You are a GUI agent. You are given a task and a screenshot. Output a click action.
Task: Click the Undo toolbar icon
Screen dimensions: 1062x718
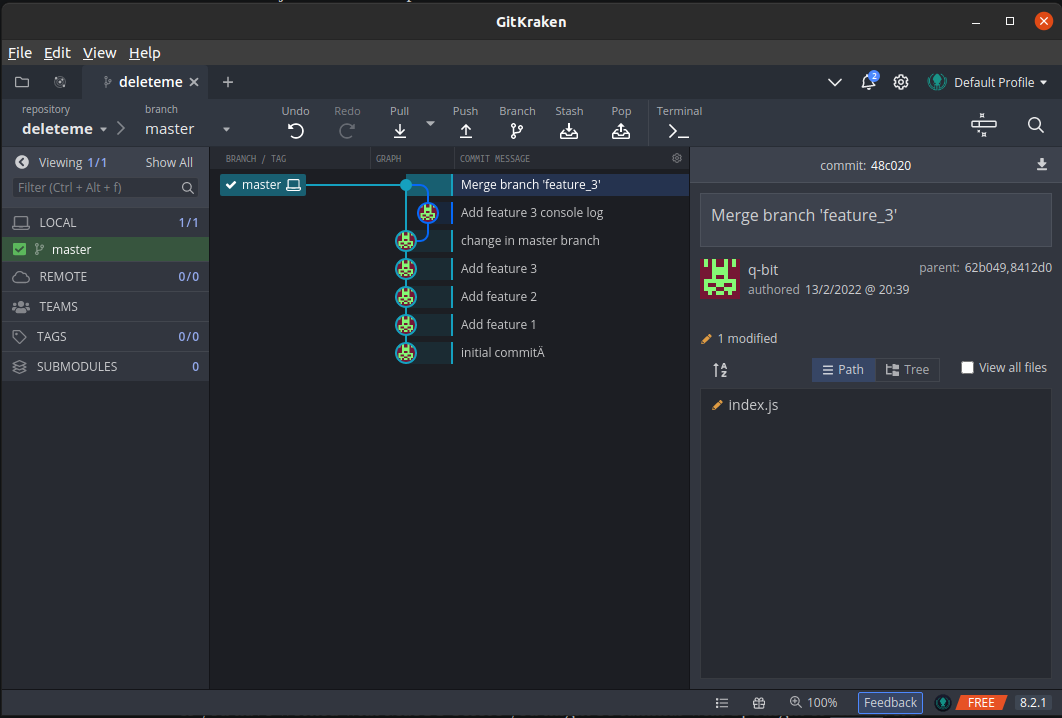[x=295, y=131]
